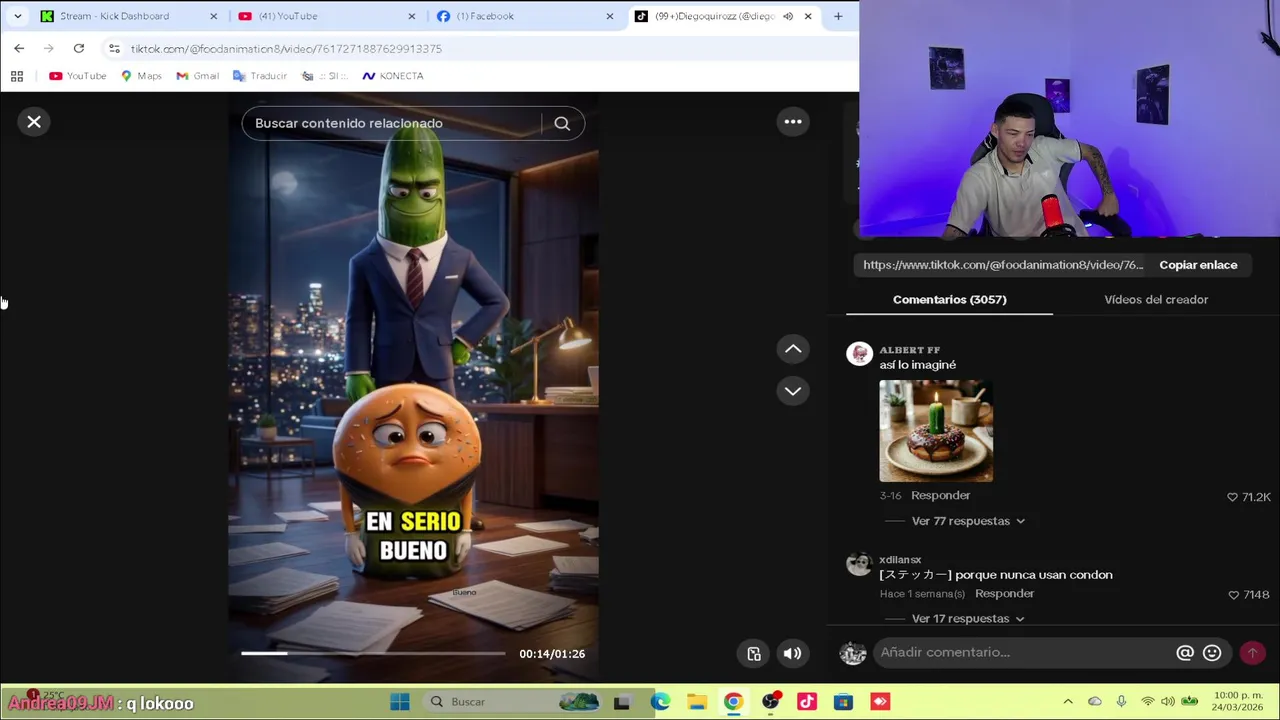
Task: Reload the page
Action: tap(78, 48)
